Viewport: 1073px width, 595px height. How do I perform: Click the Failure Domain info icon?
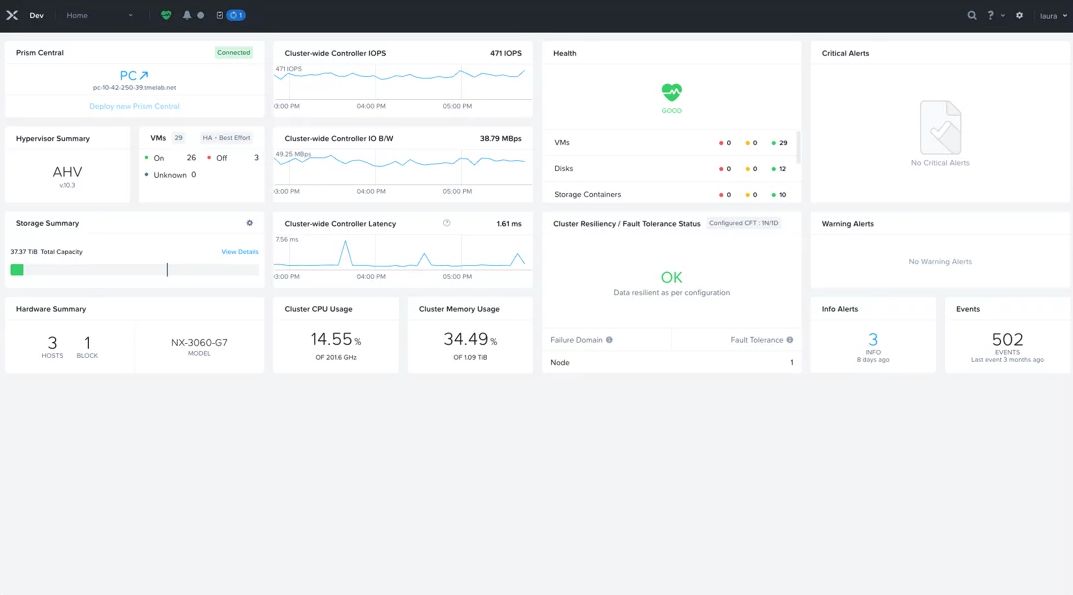pyautogui.click(x=609, y=340)
